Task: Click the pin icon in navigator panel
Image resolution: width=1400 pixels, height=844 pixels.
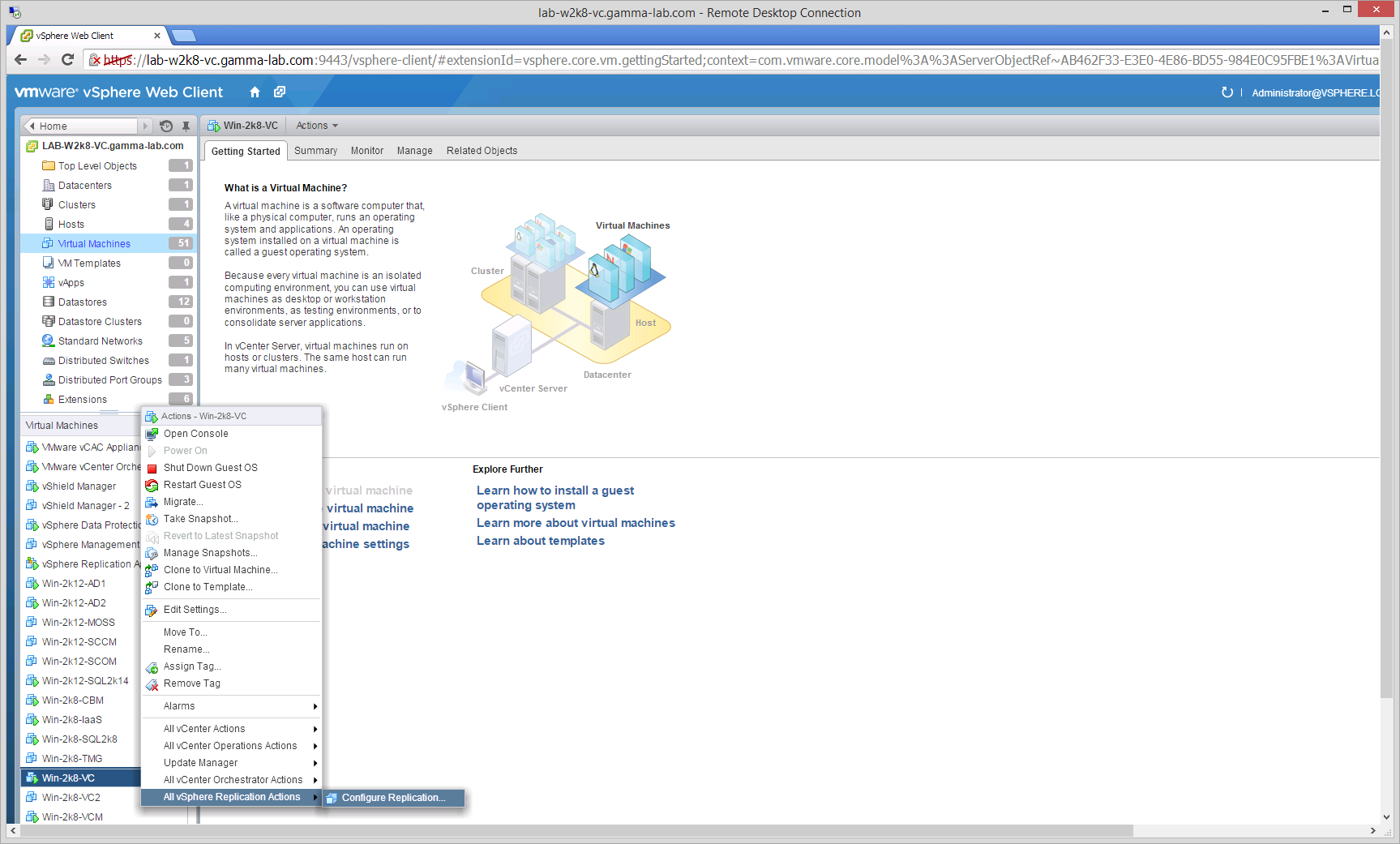Action: coord(186,126)
